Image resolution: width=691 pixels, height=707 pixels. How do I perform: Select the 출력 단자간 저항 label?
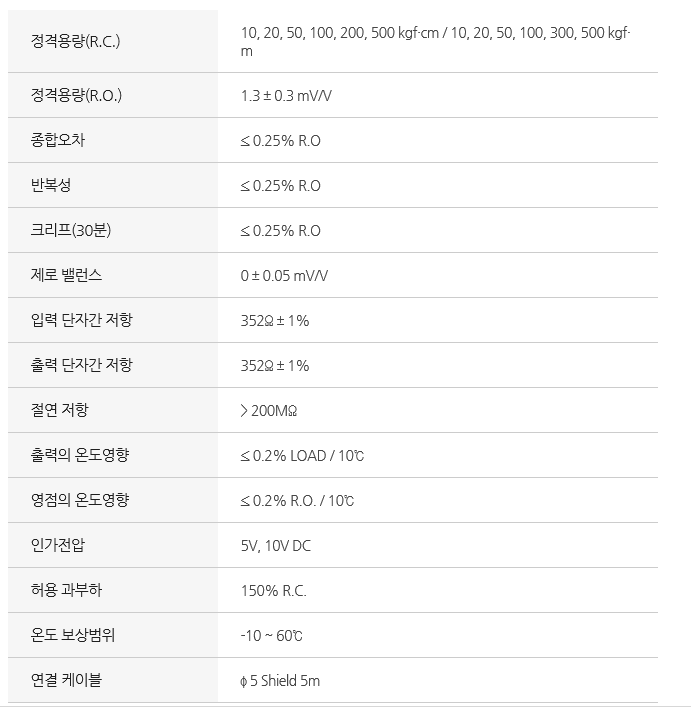(x=82, y=365)
